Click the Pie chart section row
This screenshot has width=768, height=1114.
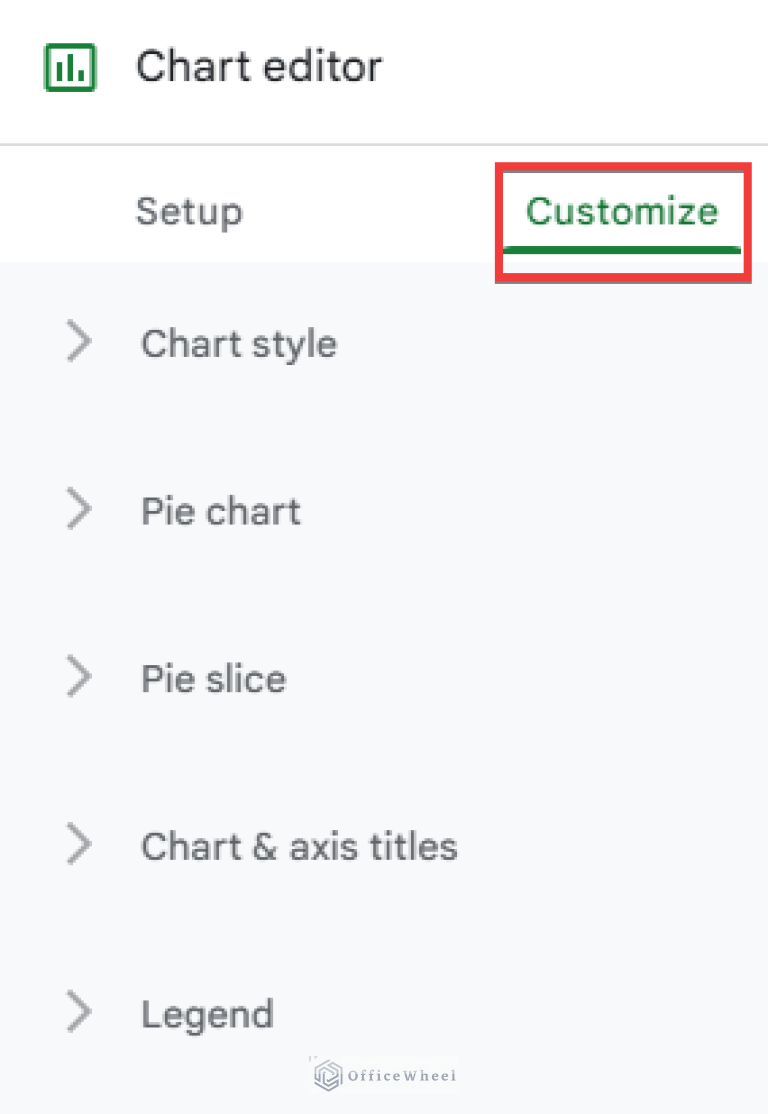(x=220, y=510)
